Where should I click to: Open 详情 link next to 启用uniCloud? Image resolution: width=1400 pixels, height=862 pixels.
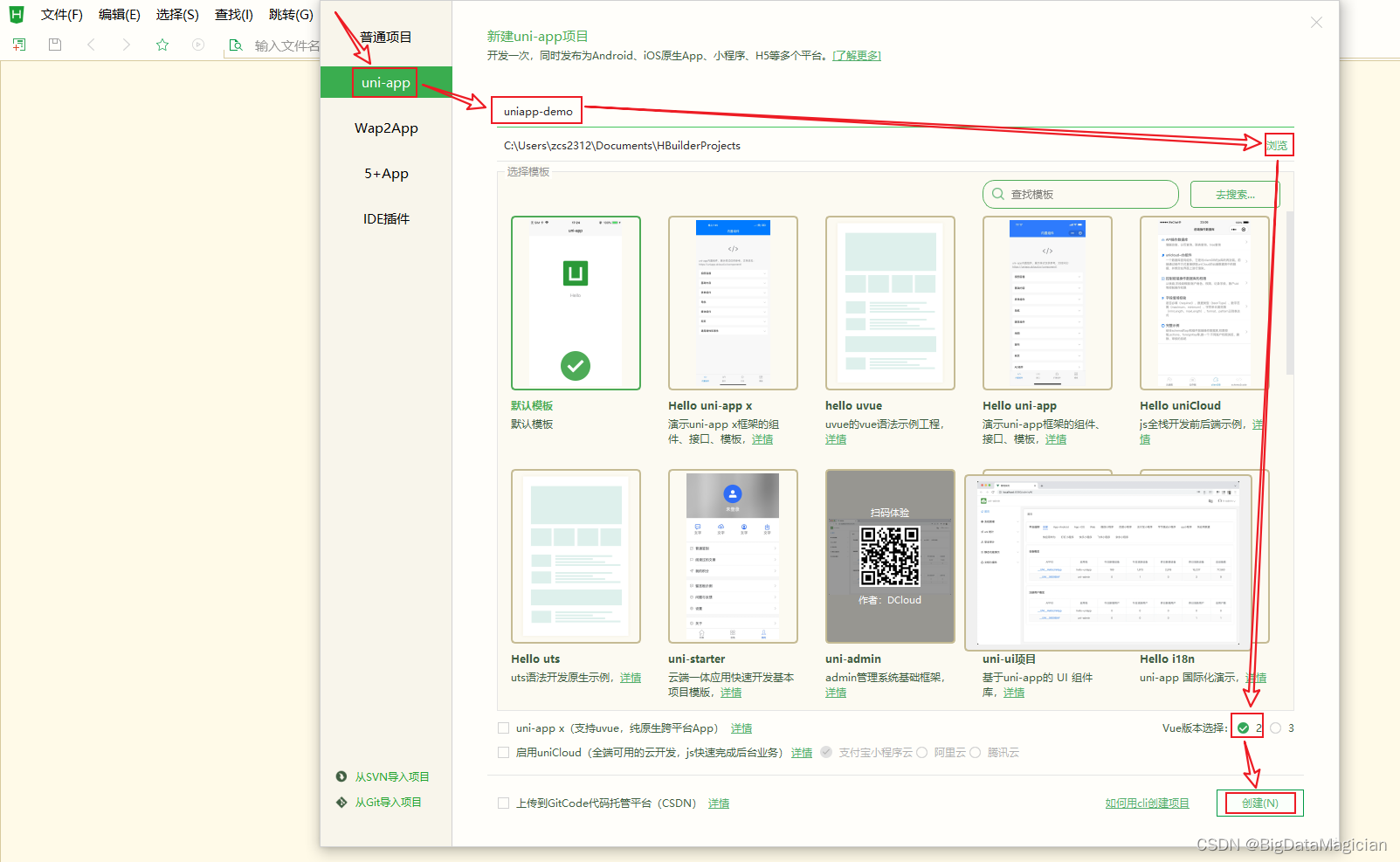tap(802, 753)
